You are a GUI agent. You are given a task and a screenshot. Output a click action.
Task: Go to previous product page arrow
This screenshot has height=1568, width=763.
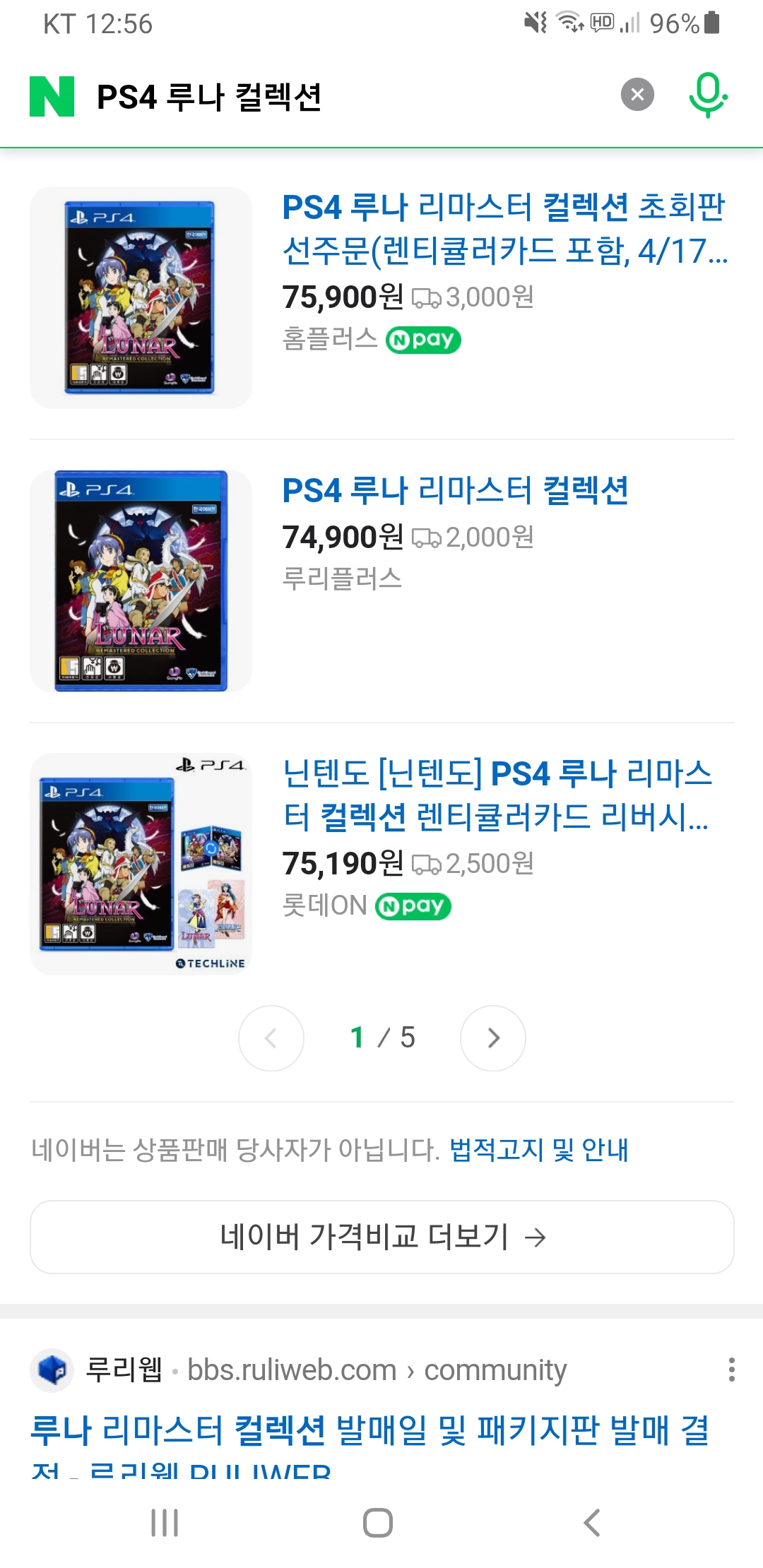271,1038
